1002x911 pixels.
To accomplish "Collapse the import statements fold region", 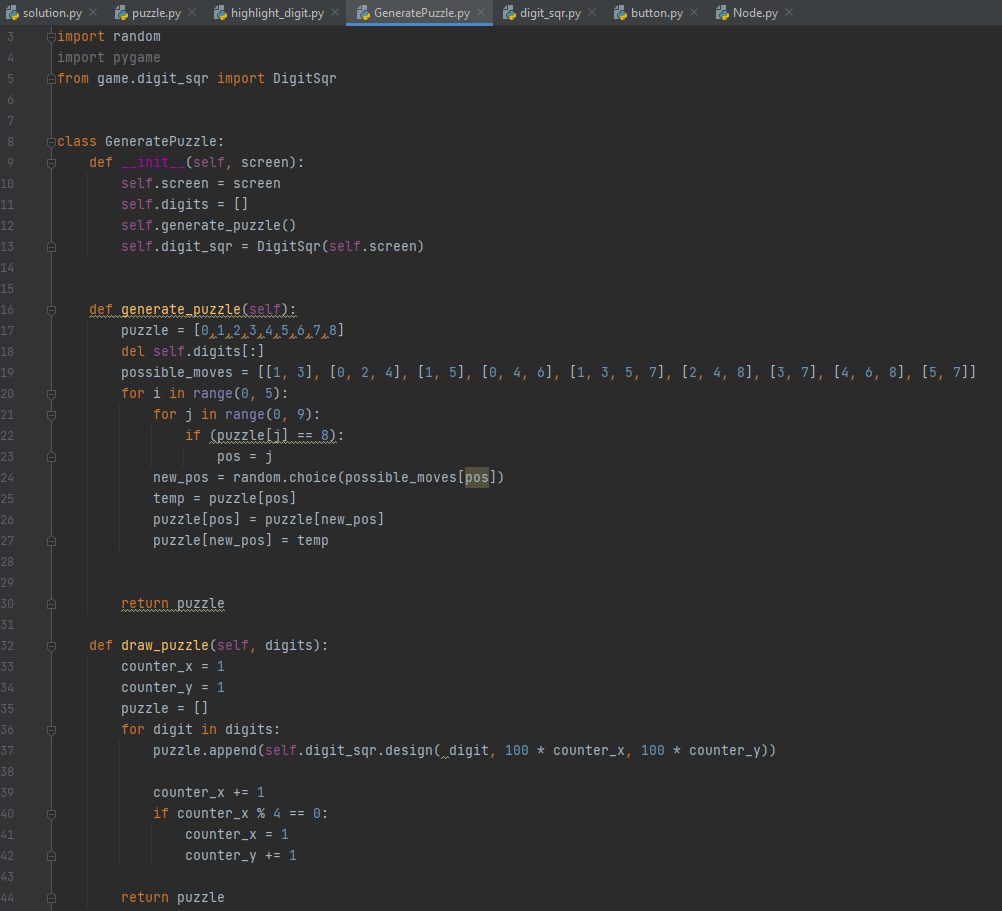I will click(x=49, y=36).
